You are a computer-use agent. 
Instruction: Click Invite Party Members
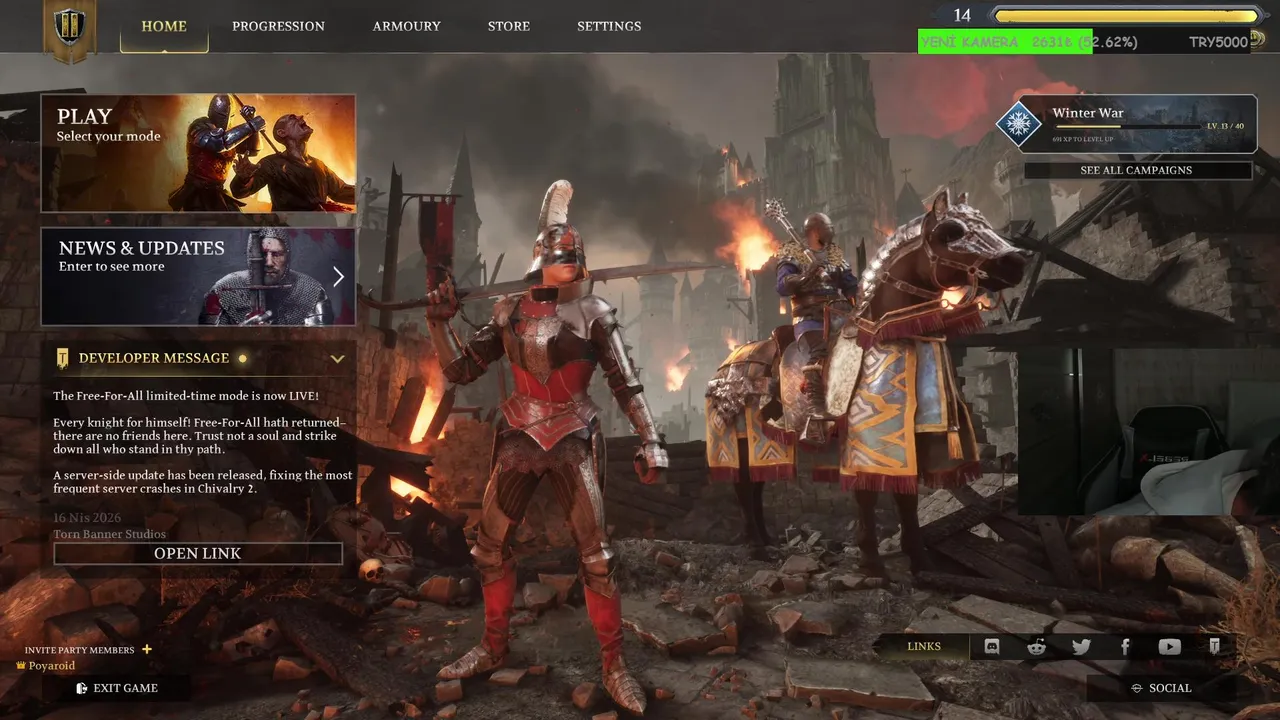[79, 650]
